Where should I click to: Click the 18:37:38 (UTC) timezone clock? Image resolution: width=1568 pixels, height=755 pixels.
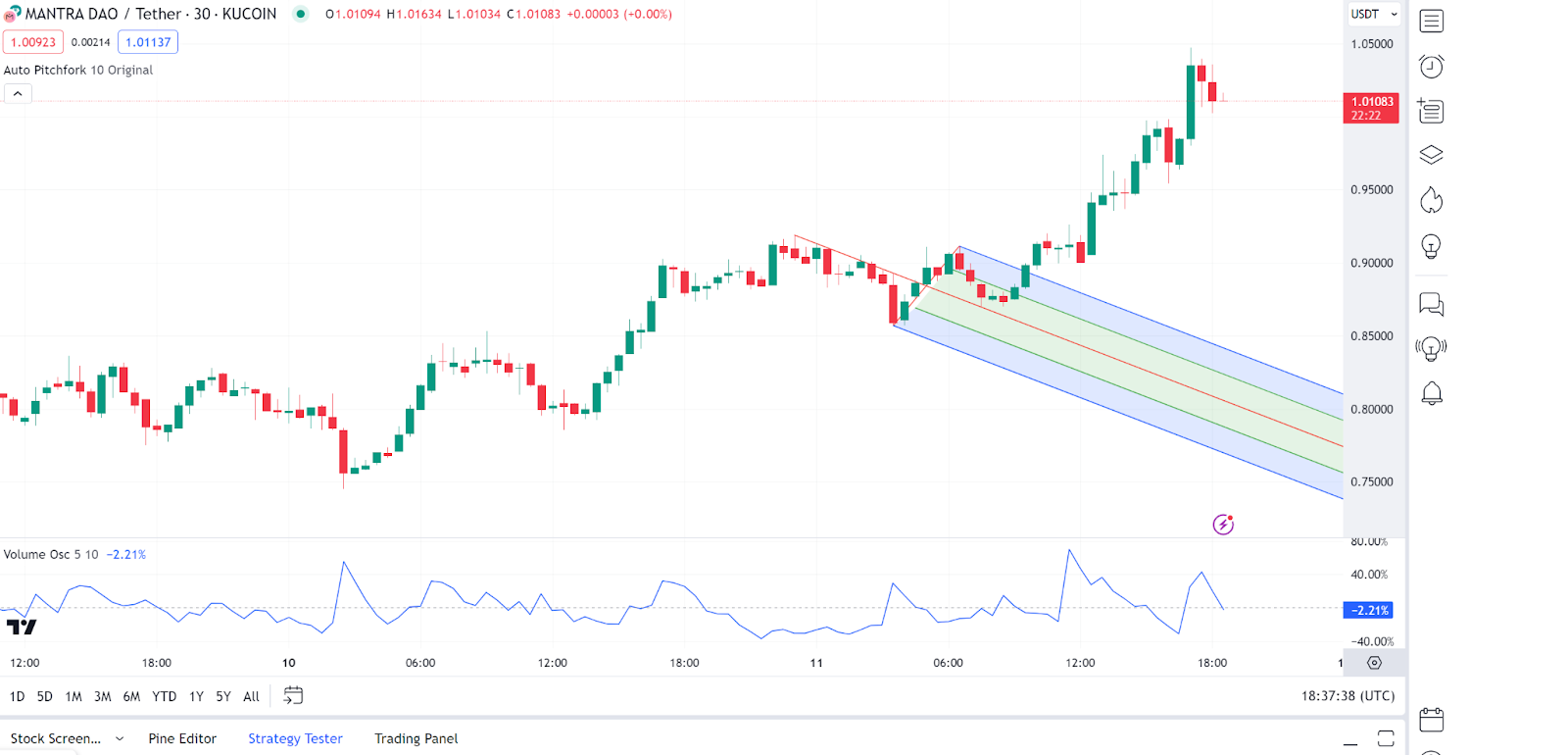coord(1347,695)
